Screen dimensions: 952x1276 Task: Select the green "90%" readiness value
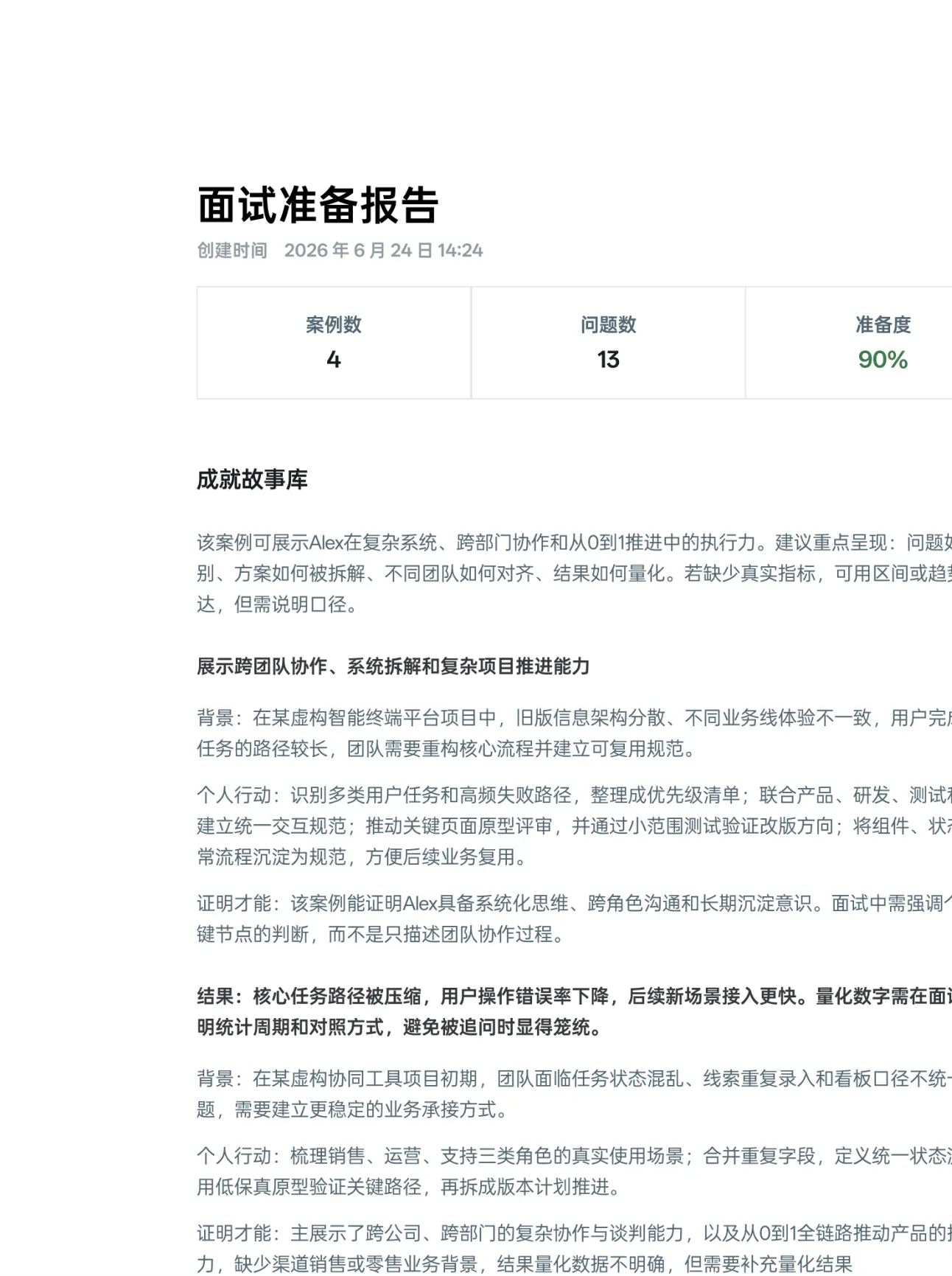point(883,360)
